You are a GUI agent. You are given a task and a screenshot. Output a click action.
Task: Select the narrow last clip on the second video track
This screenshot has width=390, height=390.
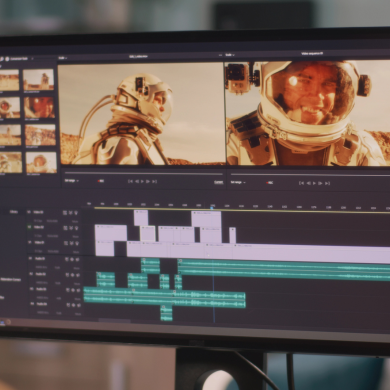pyautogui.click(x=233, y=235)
